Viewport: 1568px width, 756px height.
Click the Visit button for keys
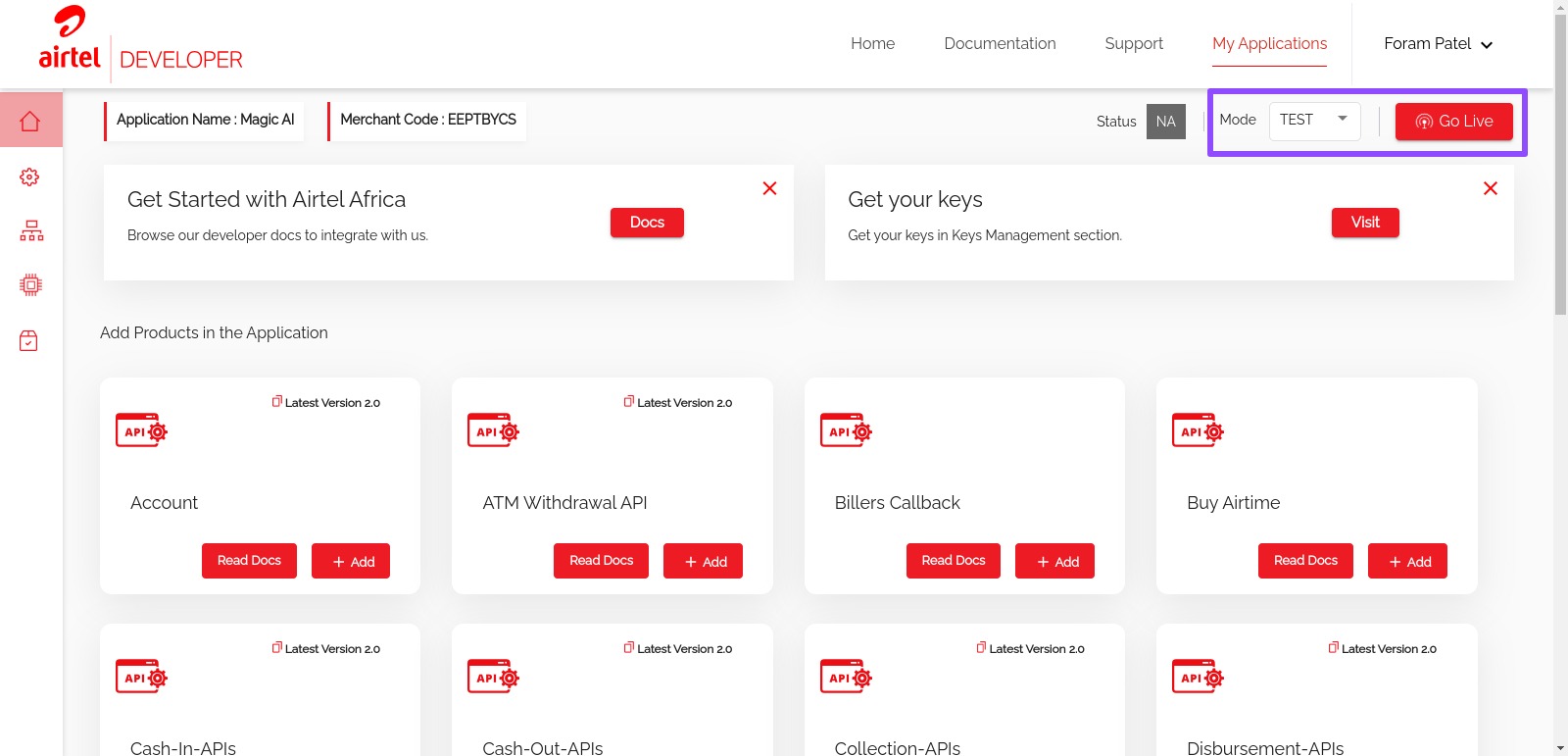tap(1365, 223)
